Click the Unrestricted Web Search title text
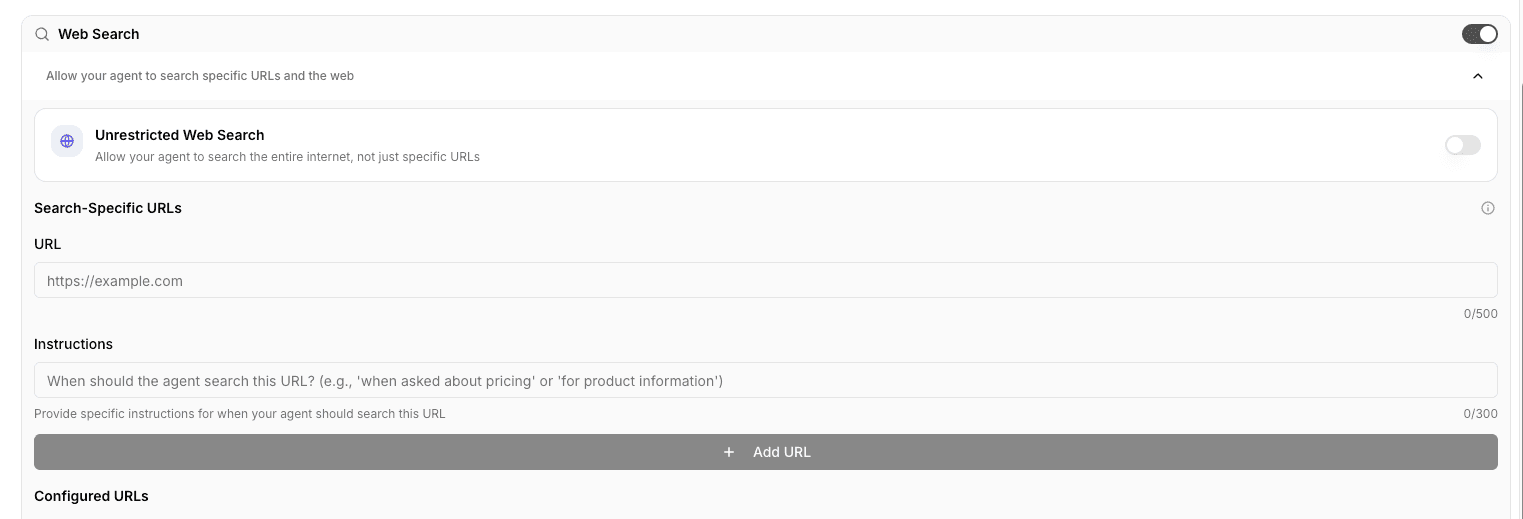1523x519 pixels. [180, 135]
